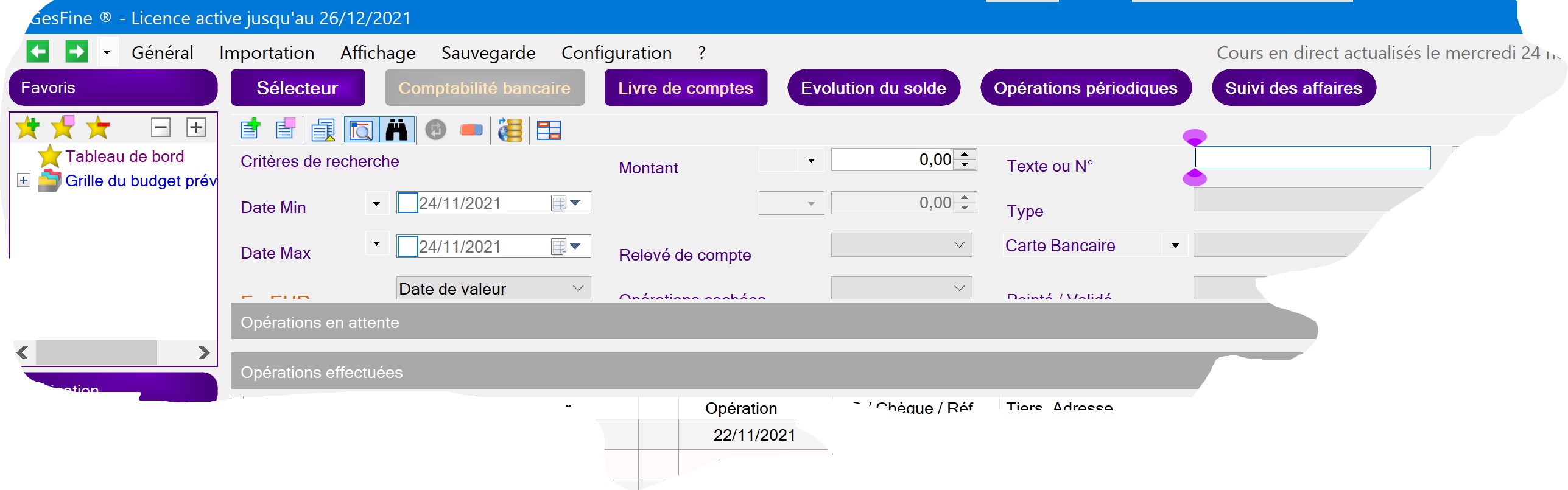Viewport: 1568px width, 490px height.
Task: Click the Critères de recherche link
Action: pos(320,161)
